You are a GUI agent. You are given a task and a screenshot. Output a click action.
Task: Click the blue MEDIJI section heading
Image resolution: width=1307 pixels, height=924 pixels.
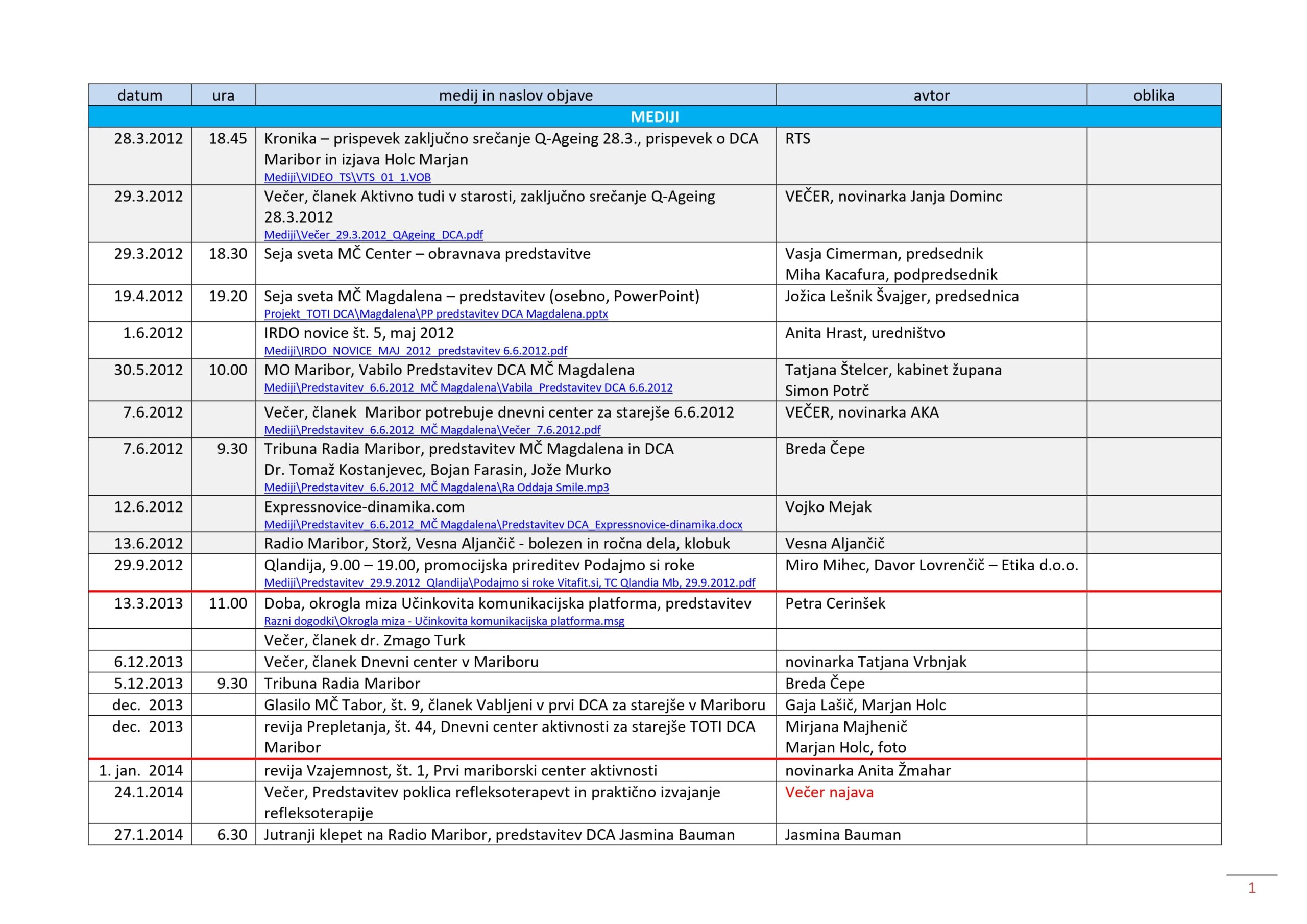pos(655,117)
